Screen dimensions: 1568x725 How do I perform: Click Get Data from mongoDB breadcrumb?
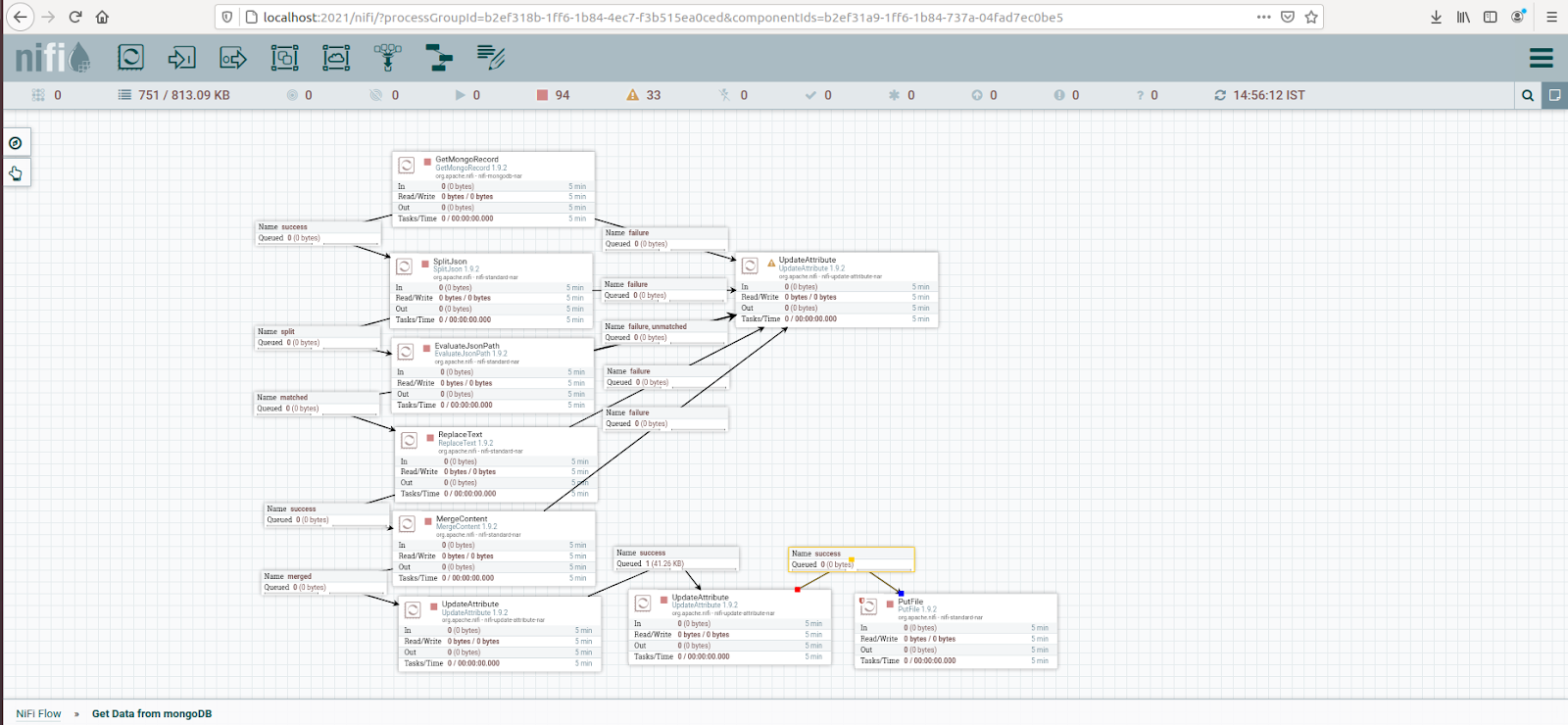point(152,713)
